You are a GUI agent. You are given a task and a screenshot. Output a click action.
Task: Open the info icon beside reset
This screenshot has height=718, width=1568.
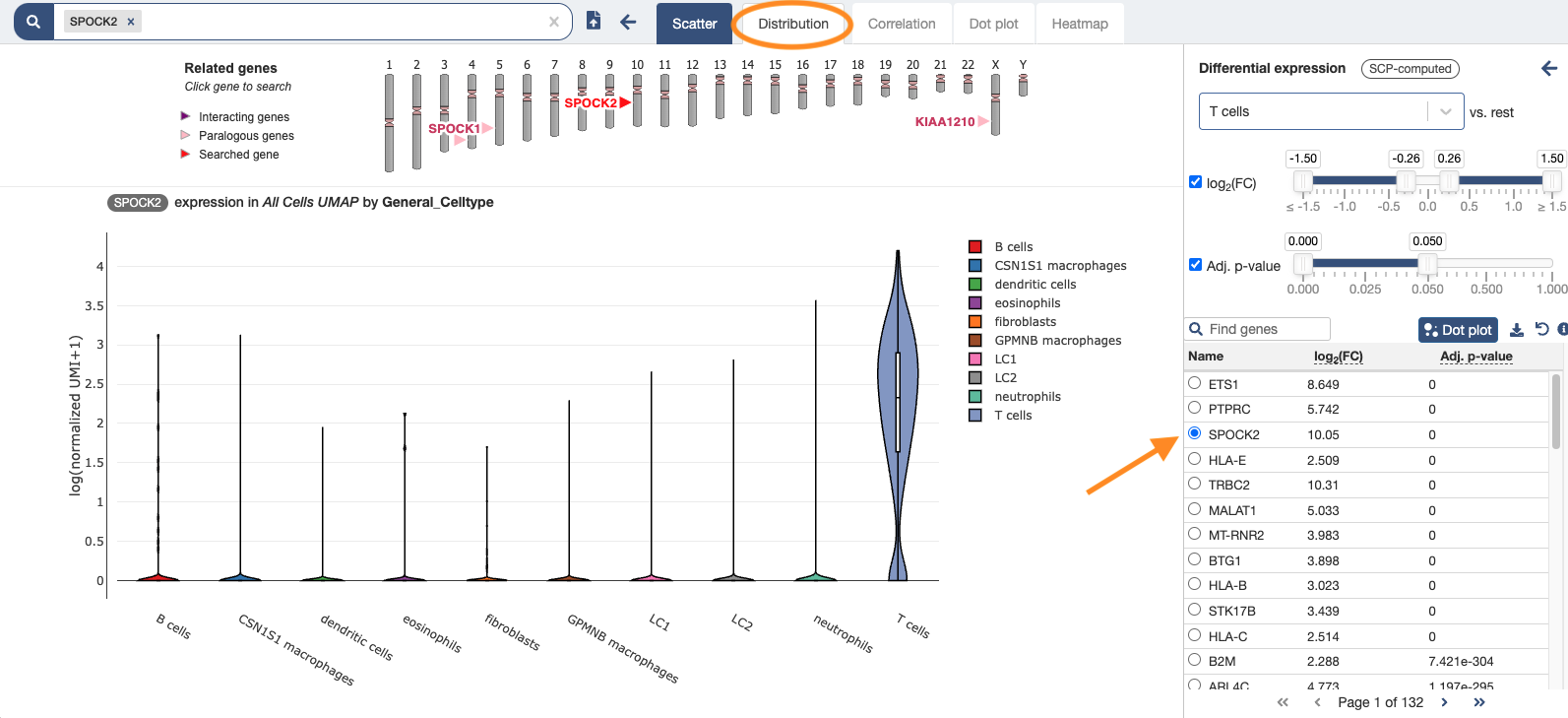tap(1562, 330)
